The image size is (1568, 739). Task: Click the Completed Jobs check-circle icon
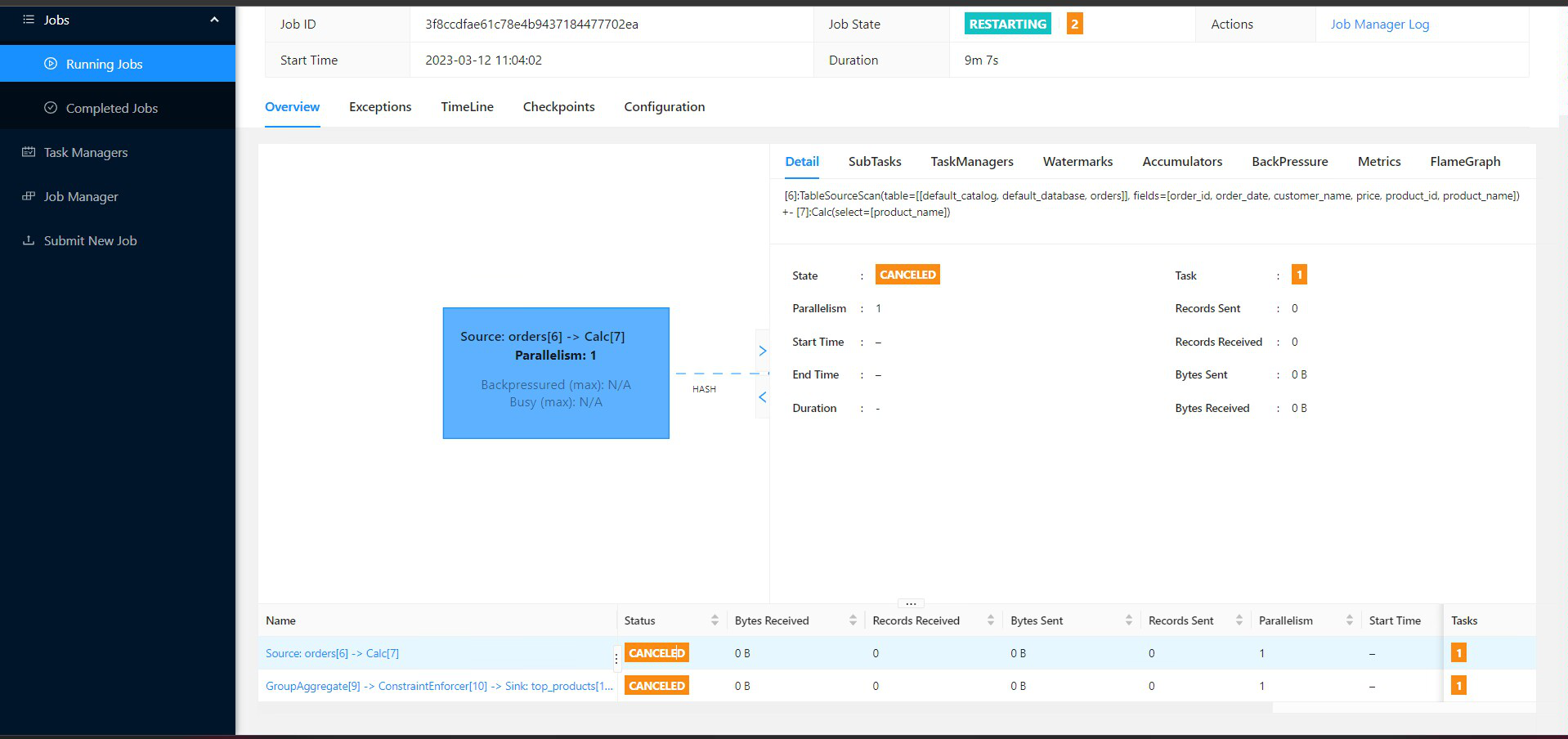[x=51, y=108]
